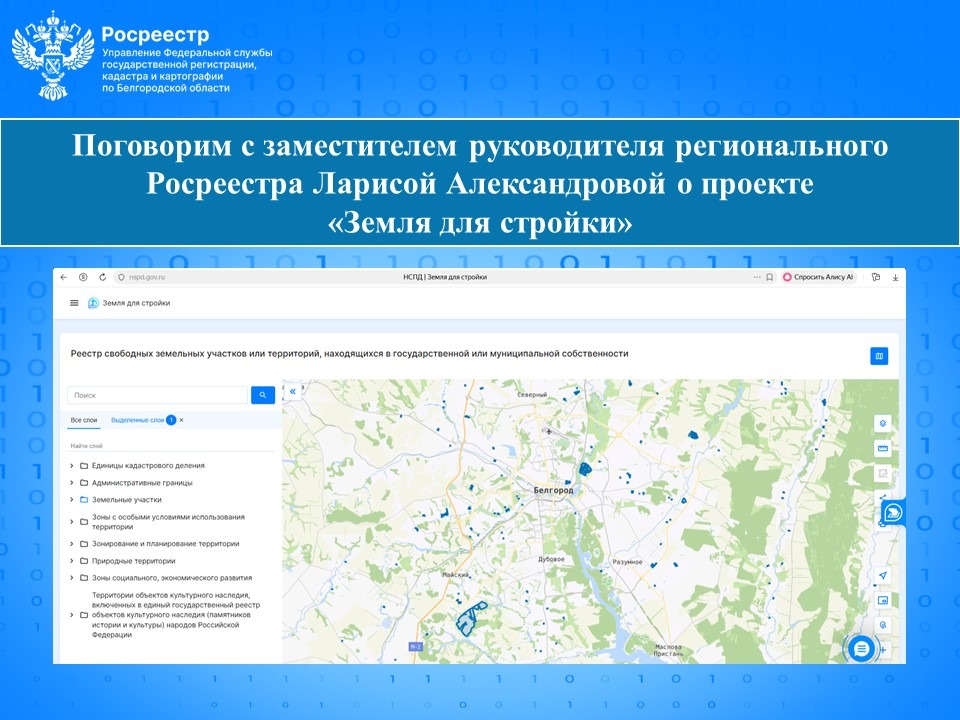Expand the Земельные участки chevron
This screenshot has width=960, height=720.
click(x=72, y=500)
